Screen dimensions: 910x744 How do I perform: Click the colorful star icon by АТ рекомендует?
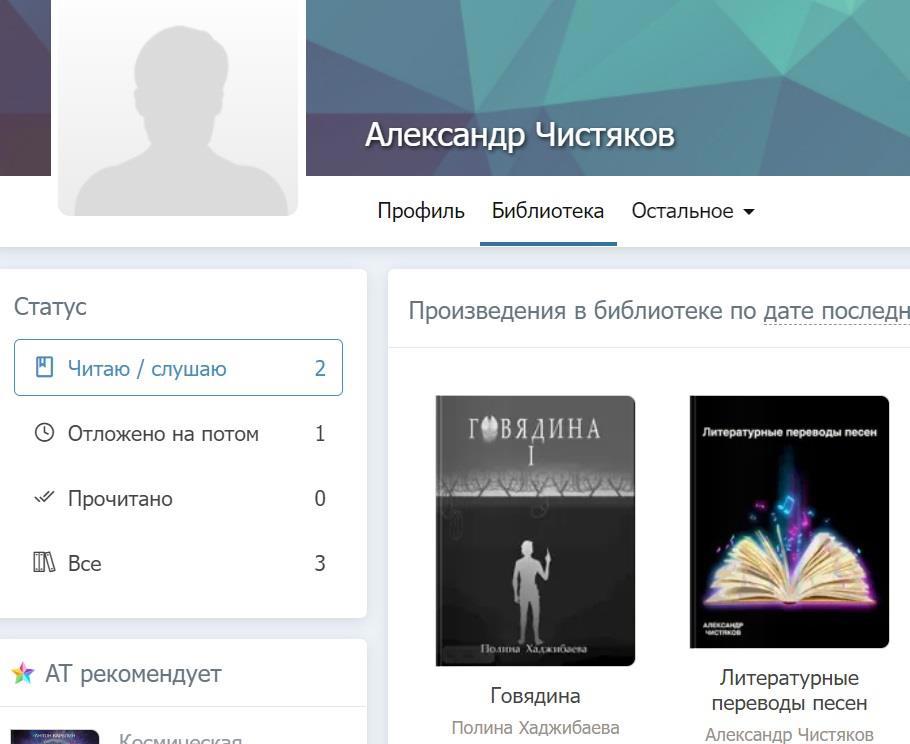pyautogui.click(x=23, y=673)
